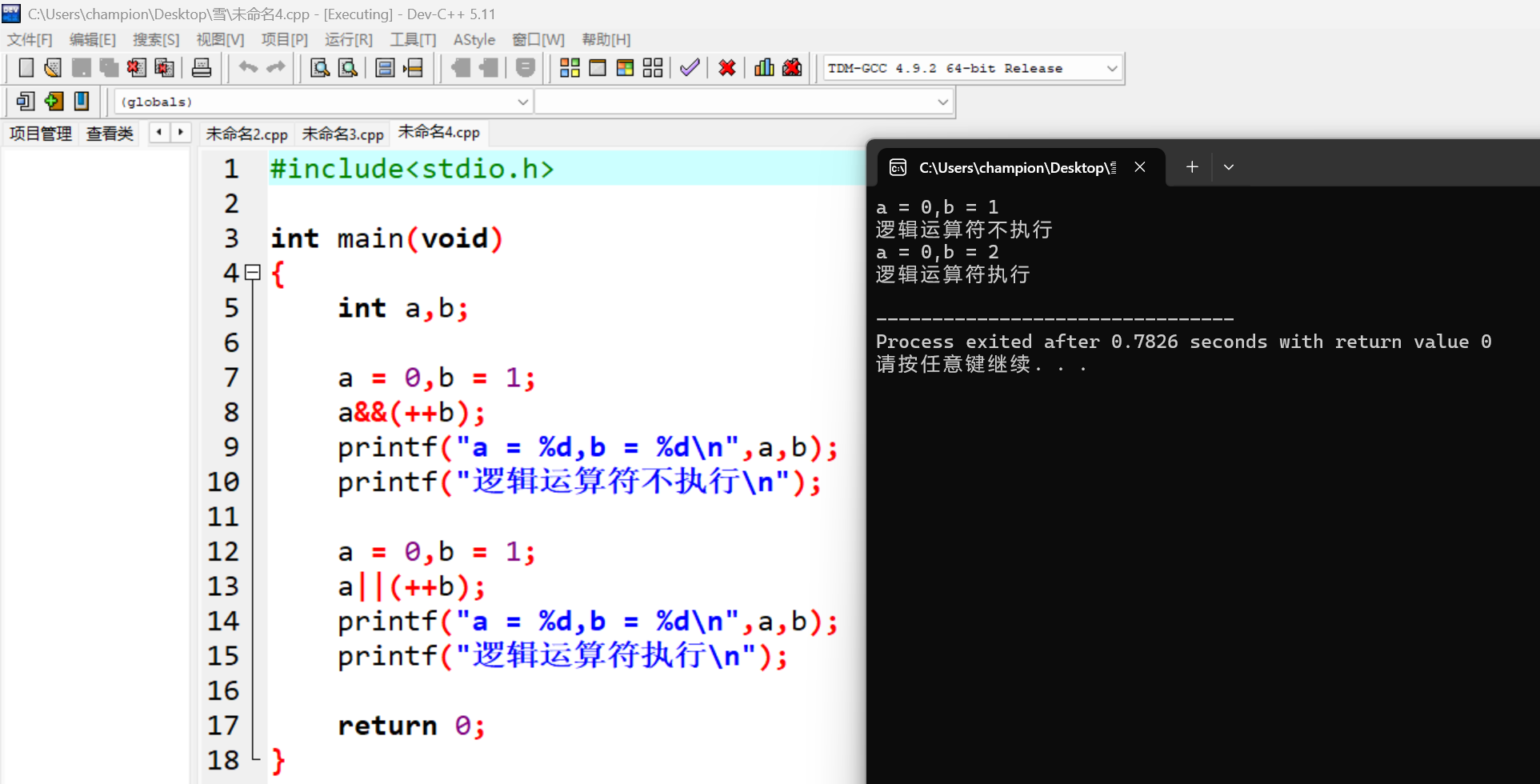
Task: Click the printf line containing 逻辑运算符不执行
Action: [579, 482]
